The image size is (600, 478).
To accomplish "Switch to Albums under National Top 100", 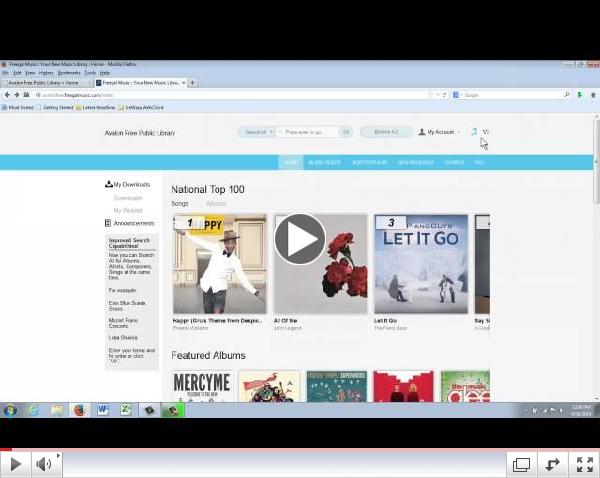I will (x=216, y=204).
